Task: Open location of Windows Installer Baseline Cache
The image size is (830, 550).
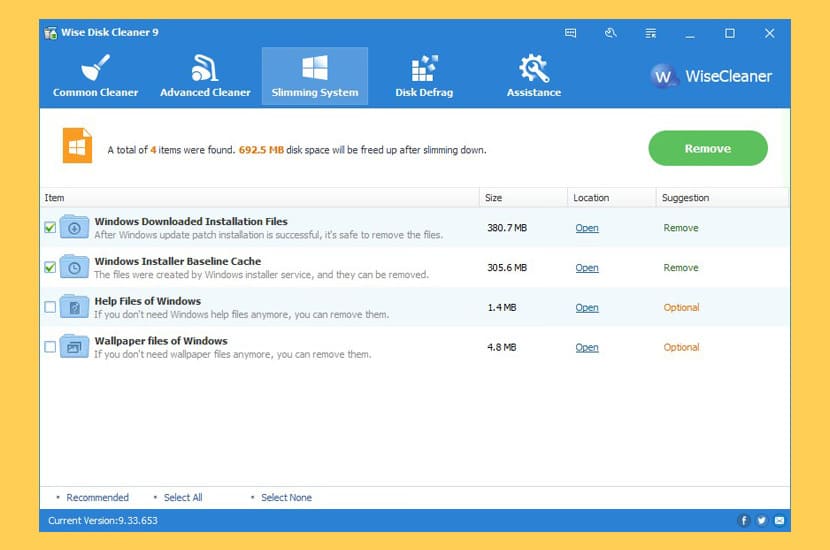Action: [587, 268]
